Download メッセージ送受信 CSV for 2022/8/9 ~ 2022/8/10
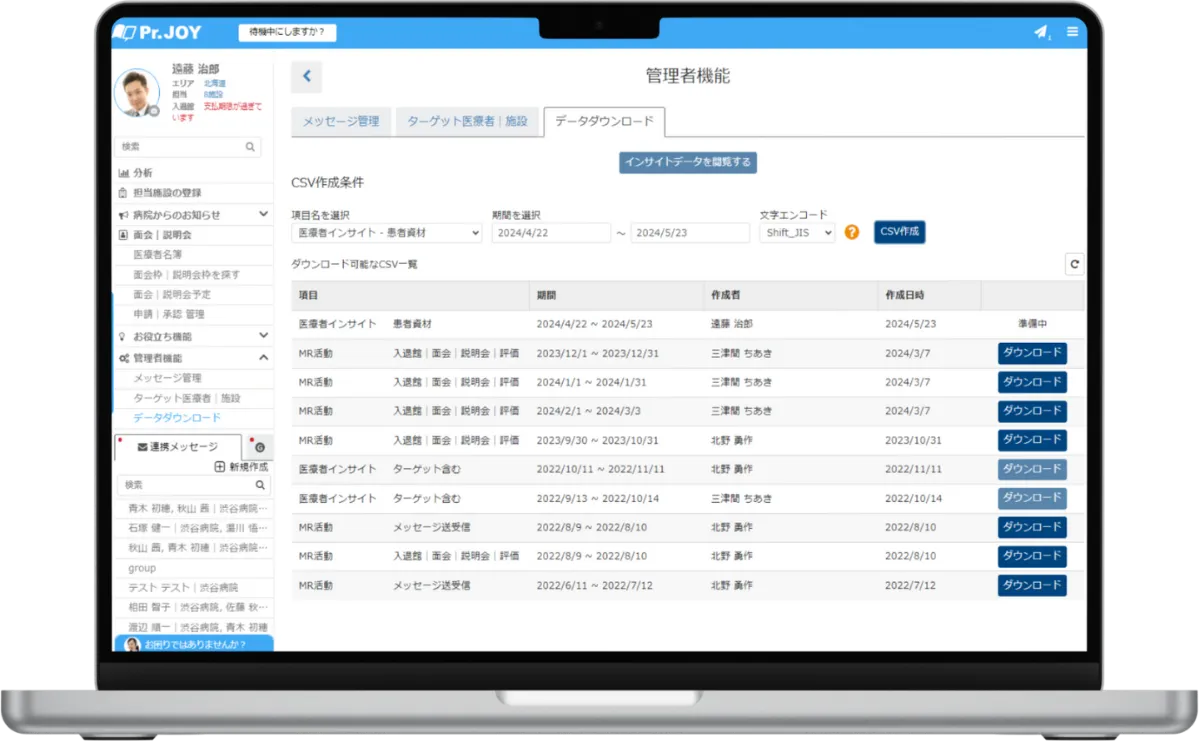This screenshot has width=1200, height=741. click(x=1032, y=527)
